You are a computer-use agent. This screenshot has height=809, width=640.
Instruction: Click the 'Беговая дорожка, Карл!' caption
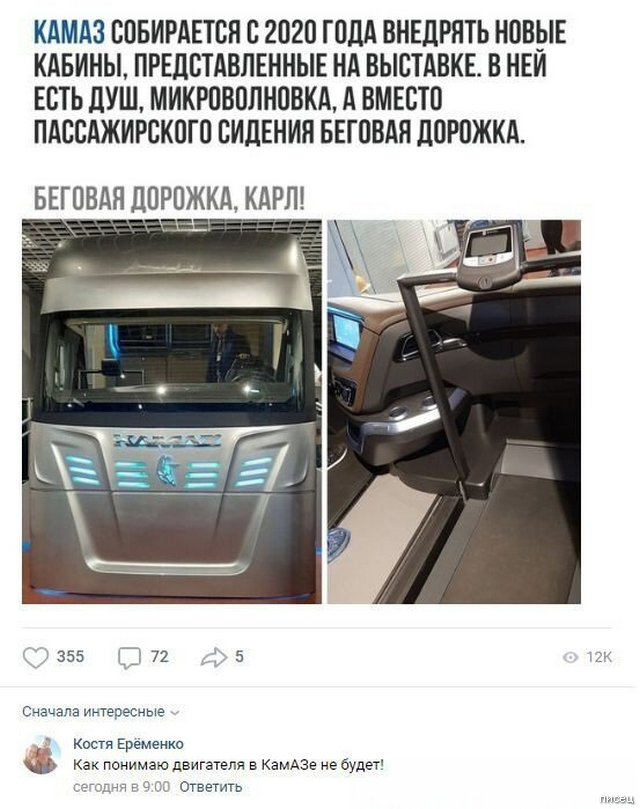click(x=169, y=198)
